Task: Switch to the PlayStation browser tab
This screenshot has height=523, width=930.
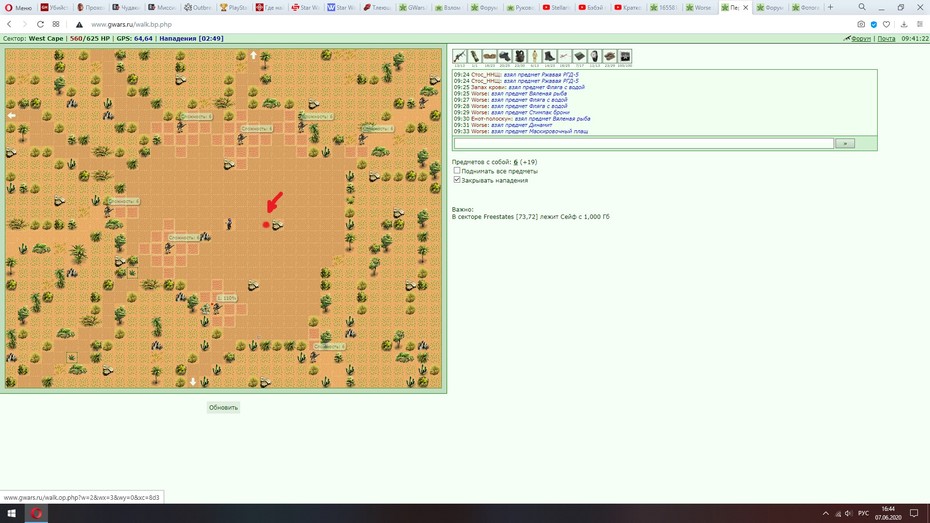Action: [234, 7]
